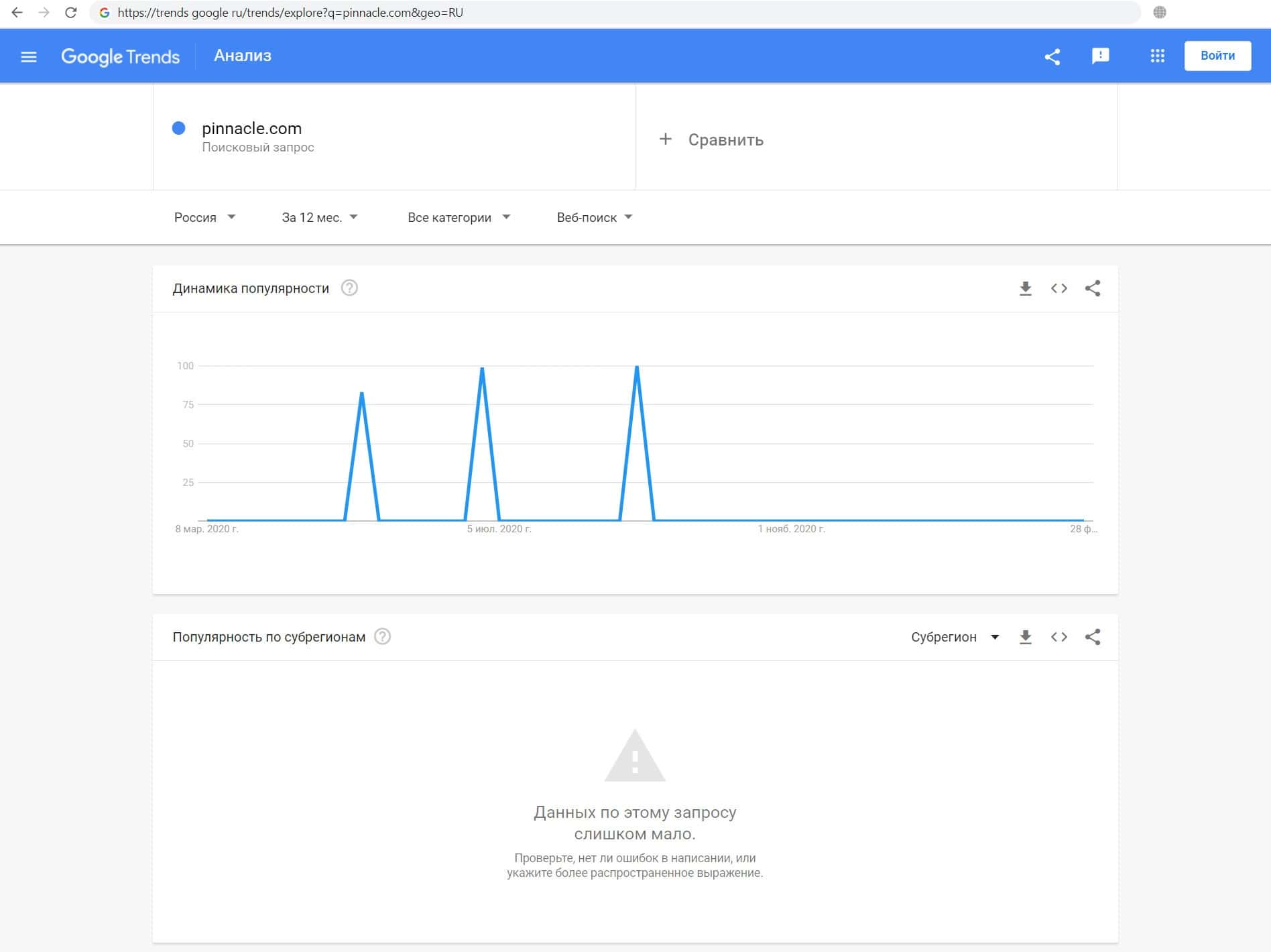Click the 8 мар. 2020 г. axis label

(207, 529)
